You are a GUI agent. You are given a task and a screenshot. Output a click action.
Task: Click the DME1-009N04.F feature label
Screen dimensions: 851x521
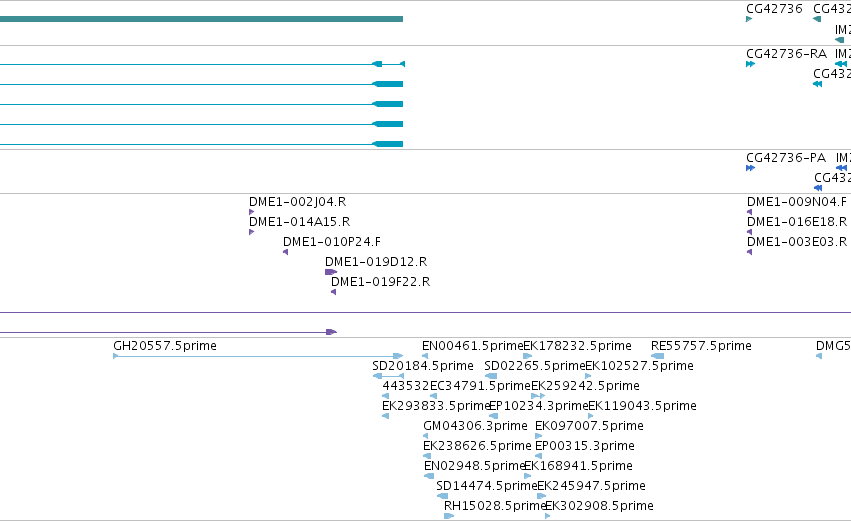pos(797,202)
